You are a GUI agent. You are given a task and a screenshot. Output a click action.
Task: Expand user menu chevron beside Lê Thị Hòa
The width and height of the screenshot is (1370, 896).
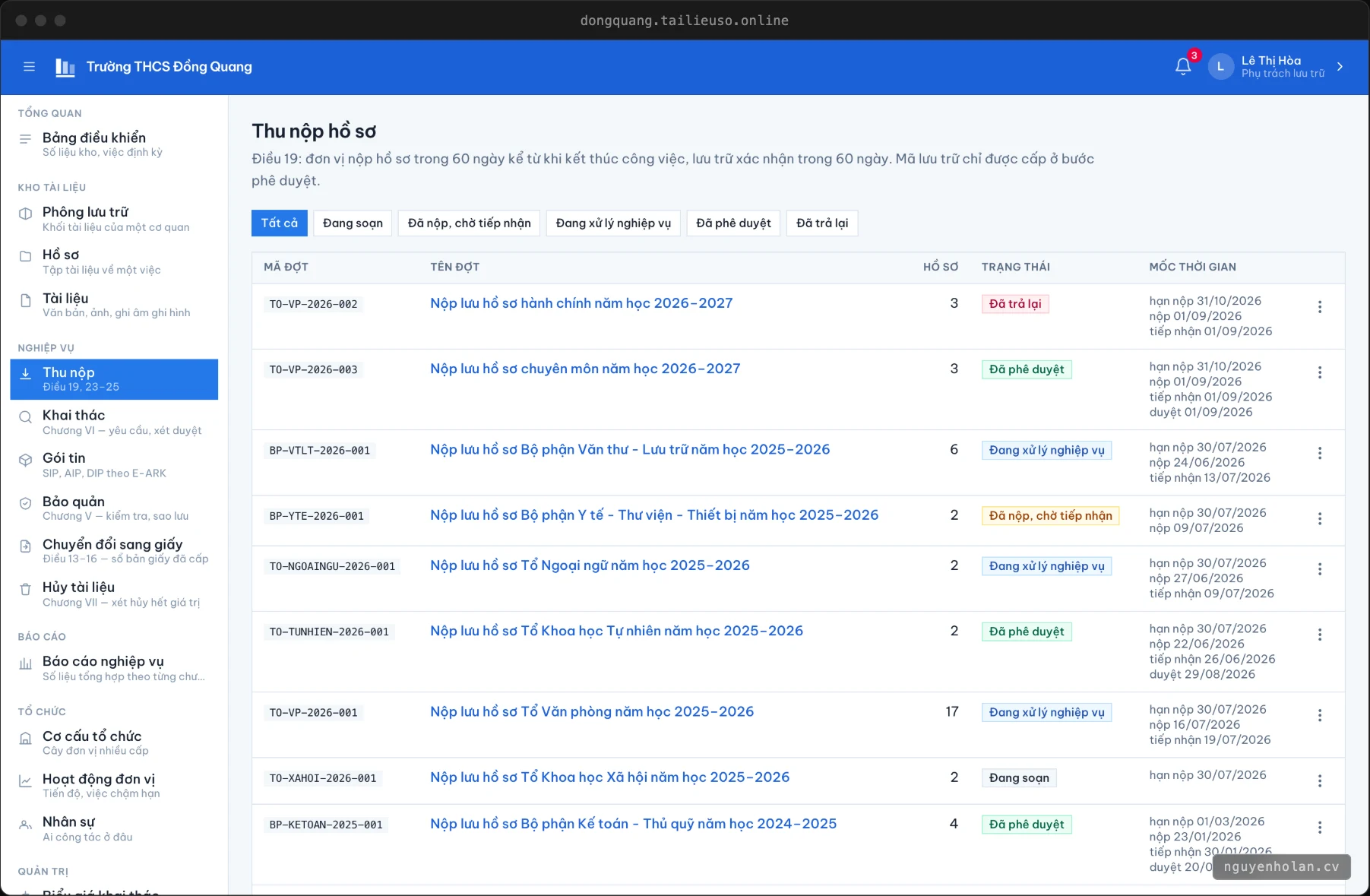point(1340,67)
